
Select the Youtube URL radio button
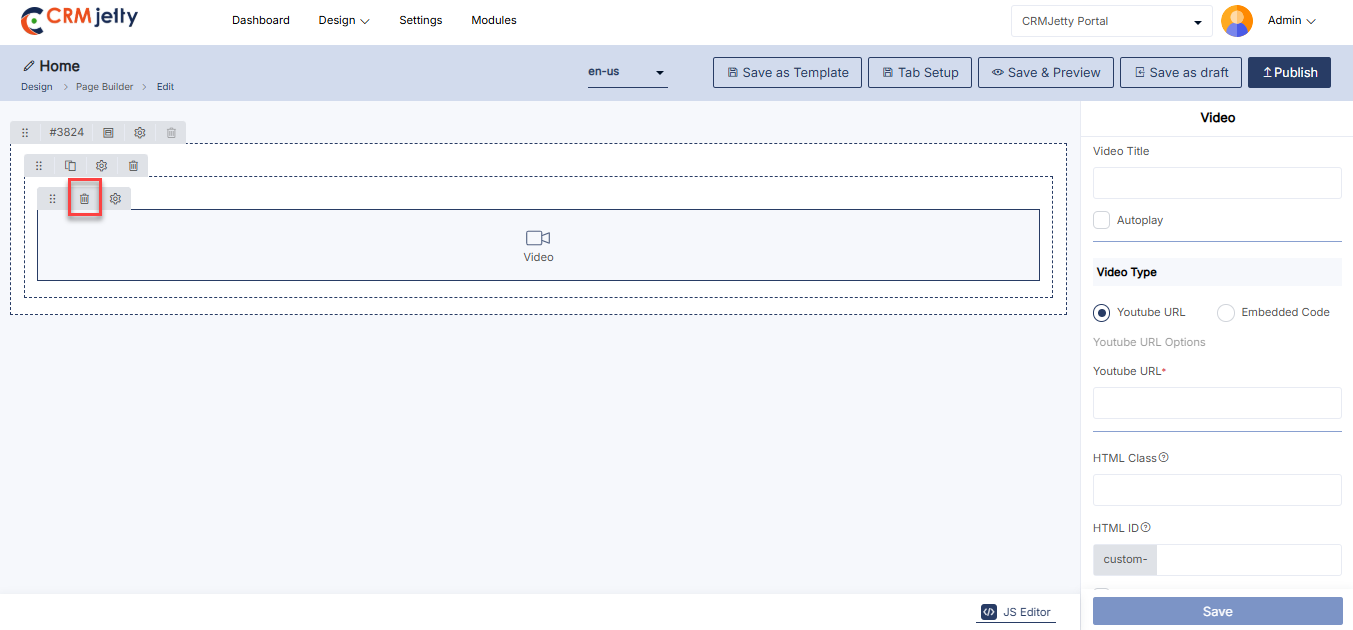tap(1102, 313)
